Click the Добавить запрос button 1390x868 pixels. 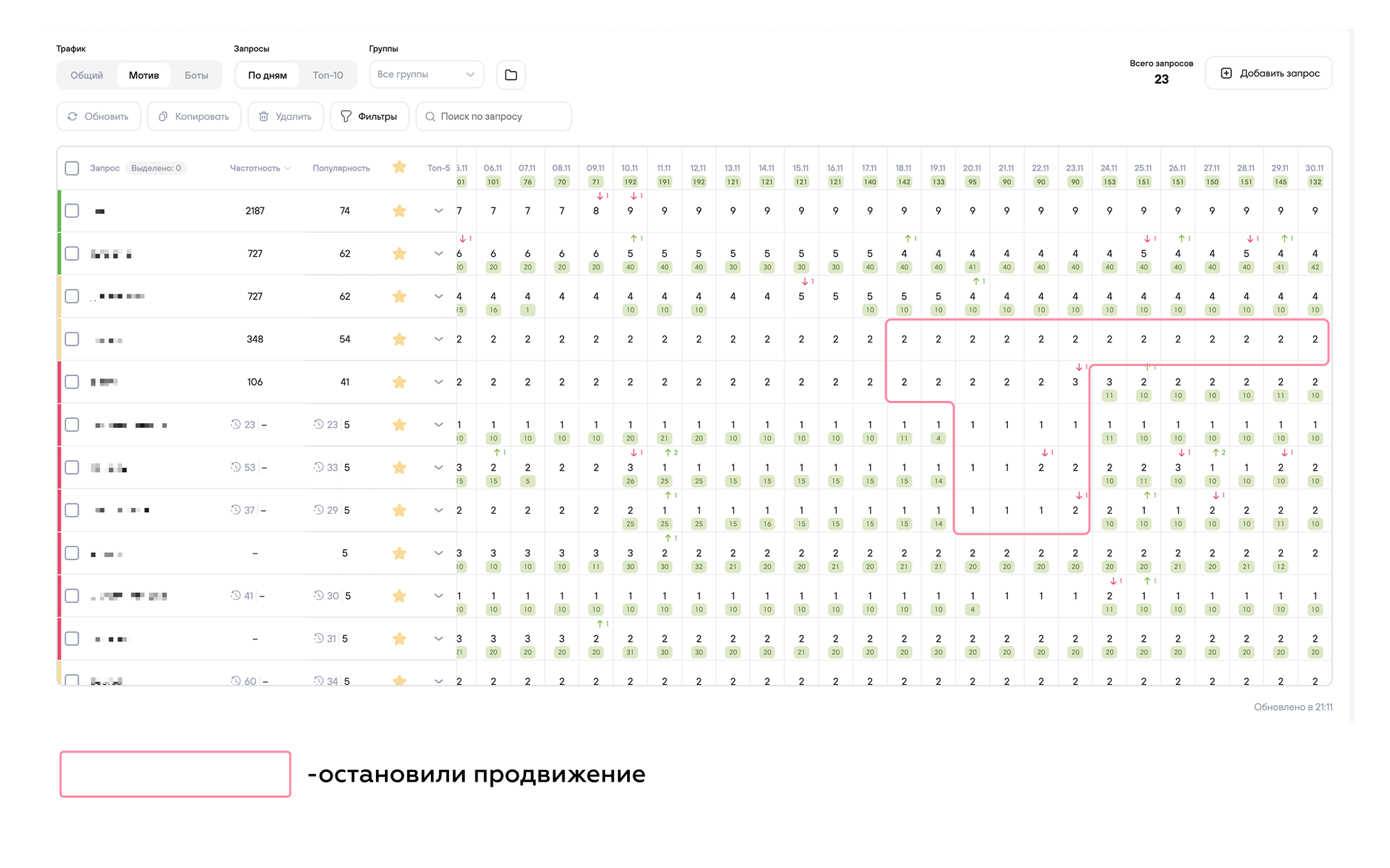[1268, 73]
